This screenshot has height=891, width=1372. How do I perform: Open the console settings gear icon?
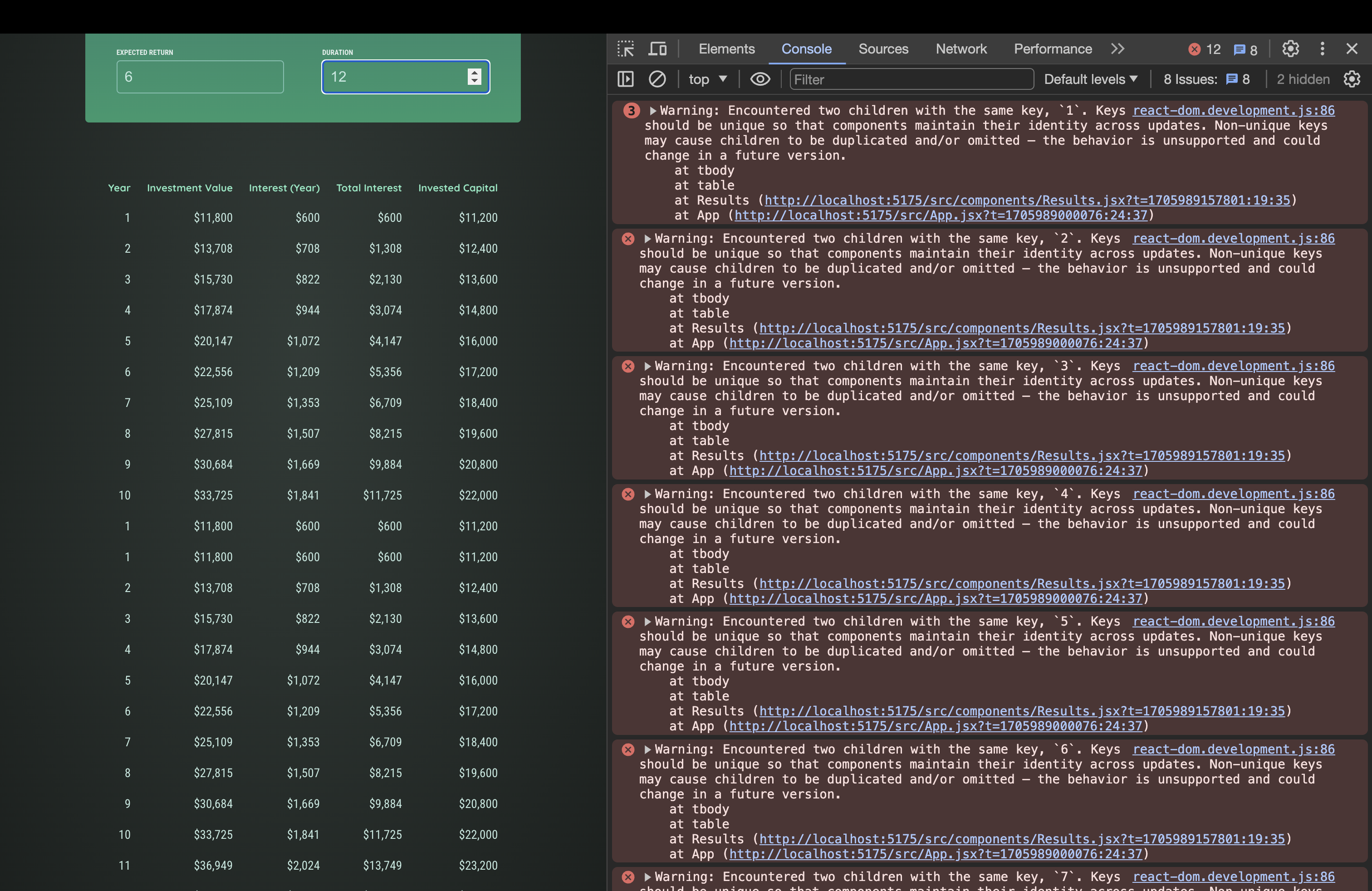pyautogui.click(x=1352, y=79)
